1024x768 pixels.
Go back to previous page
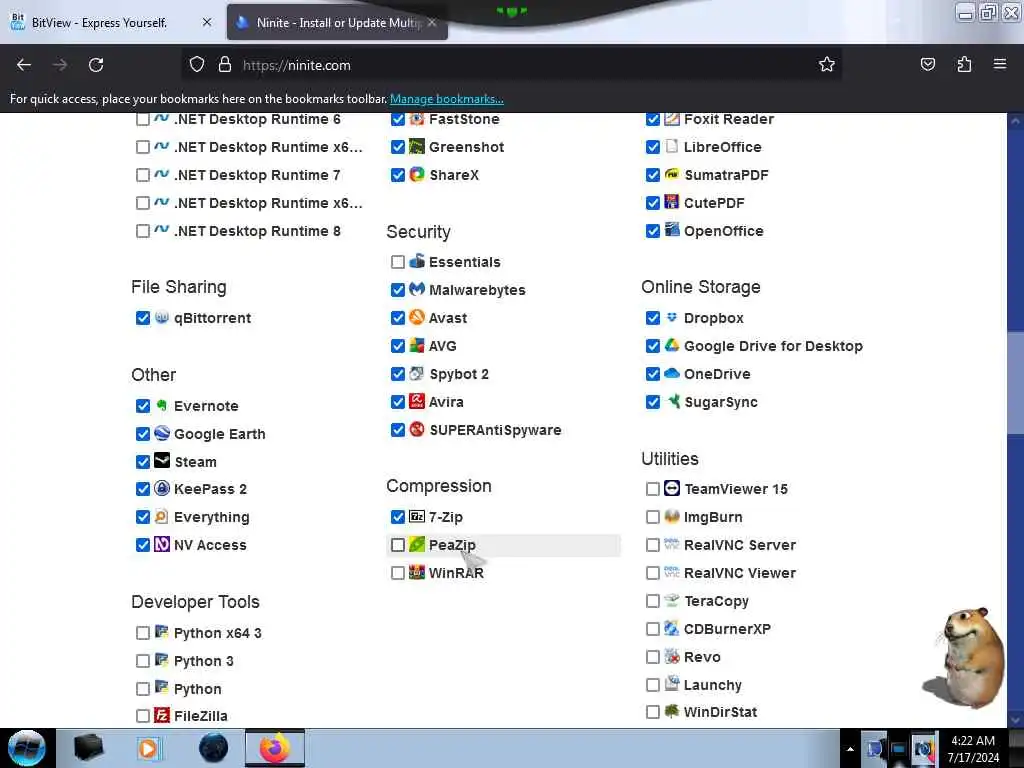(x=24, y=65)
